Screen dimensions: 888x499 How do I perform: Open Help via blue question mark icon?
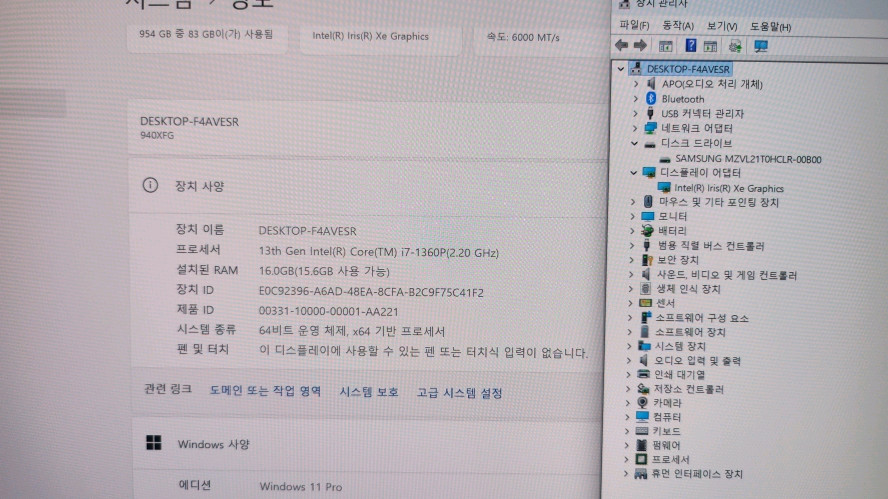[x=691, y=45]
